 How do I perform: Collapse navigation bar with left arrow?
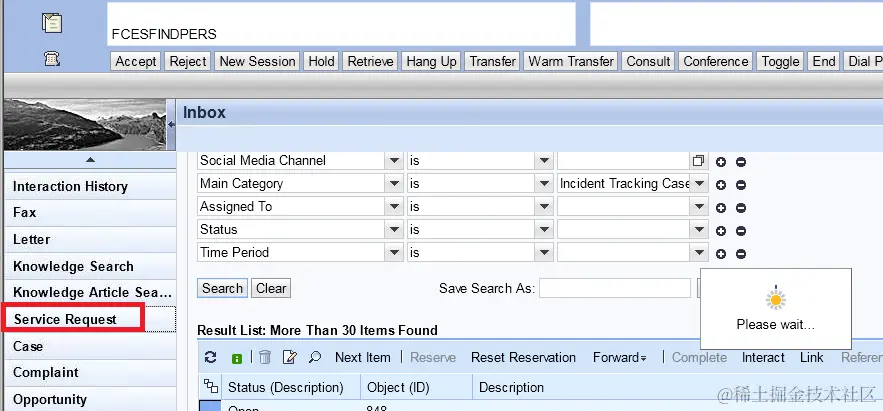pos(171,124)
